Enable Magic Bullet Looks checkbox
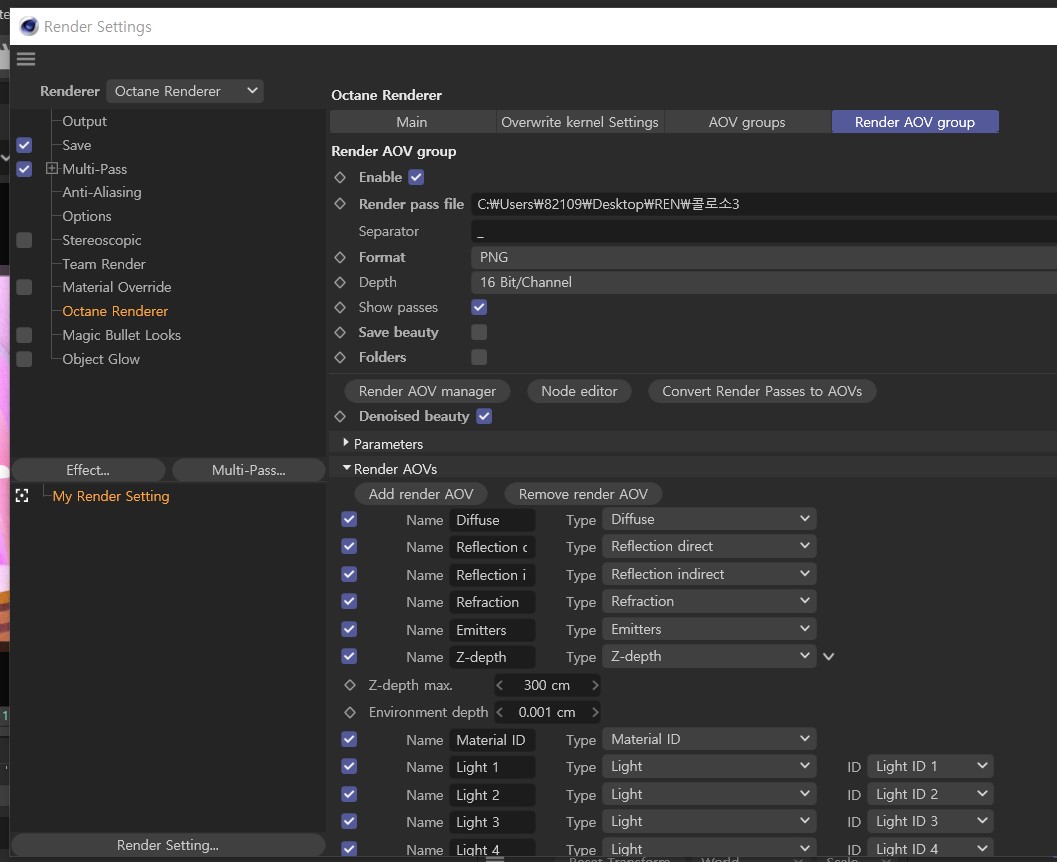The height and width of the screenshot is (862, 1057). [x=24, y=335]
